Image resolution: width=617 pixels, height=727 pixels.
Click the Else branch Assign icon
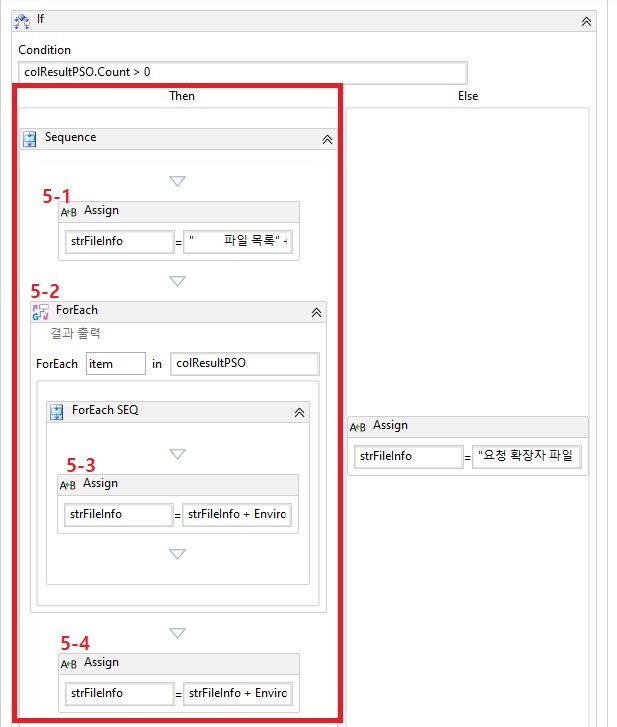click(358, 426)
